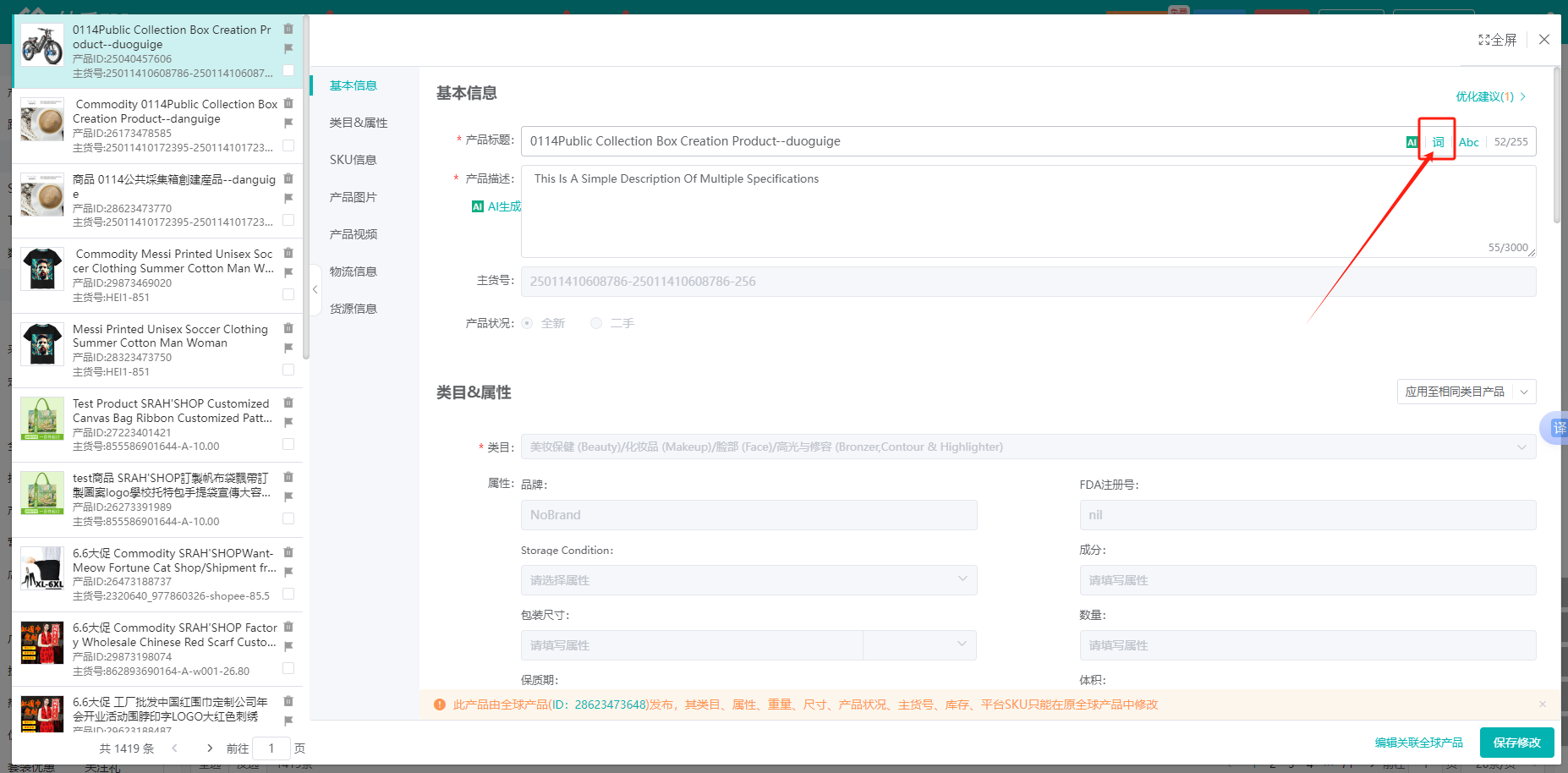Select 二手 product condition radio
The height and width of the screenshot is (773, 1568).
596,323
